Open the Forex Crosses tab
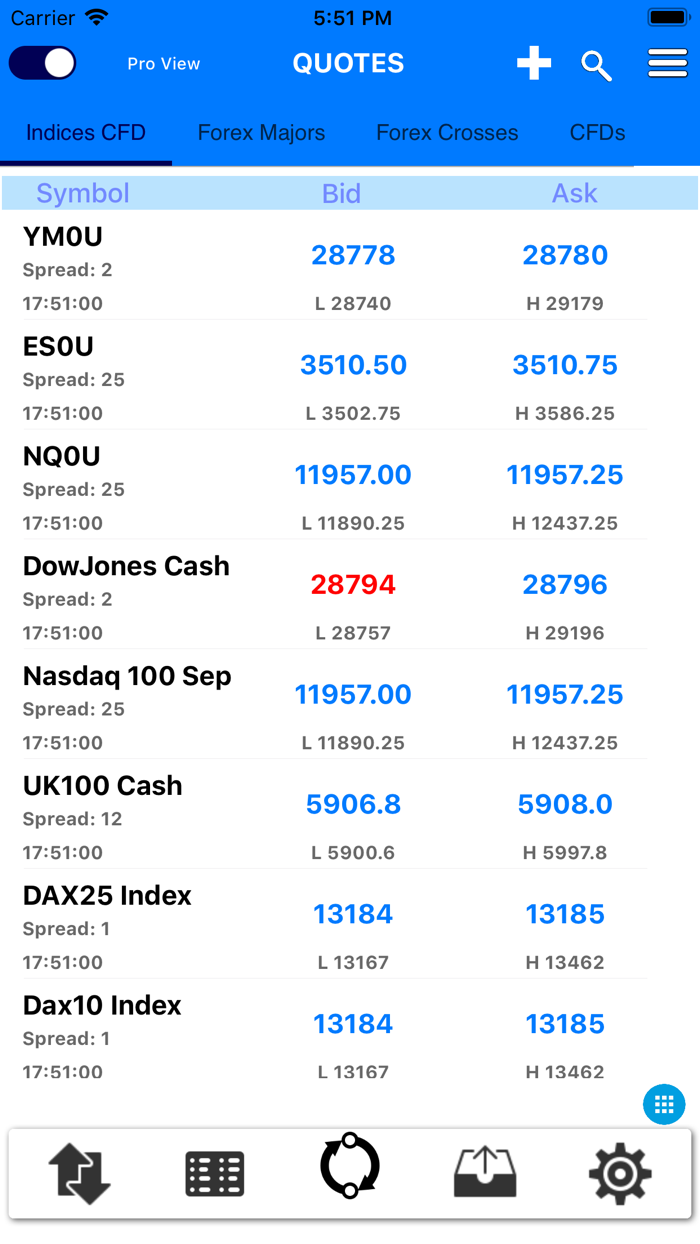Image resolution: width=700 pixels, height=1244 pixels. click(x=446, y=132)
